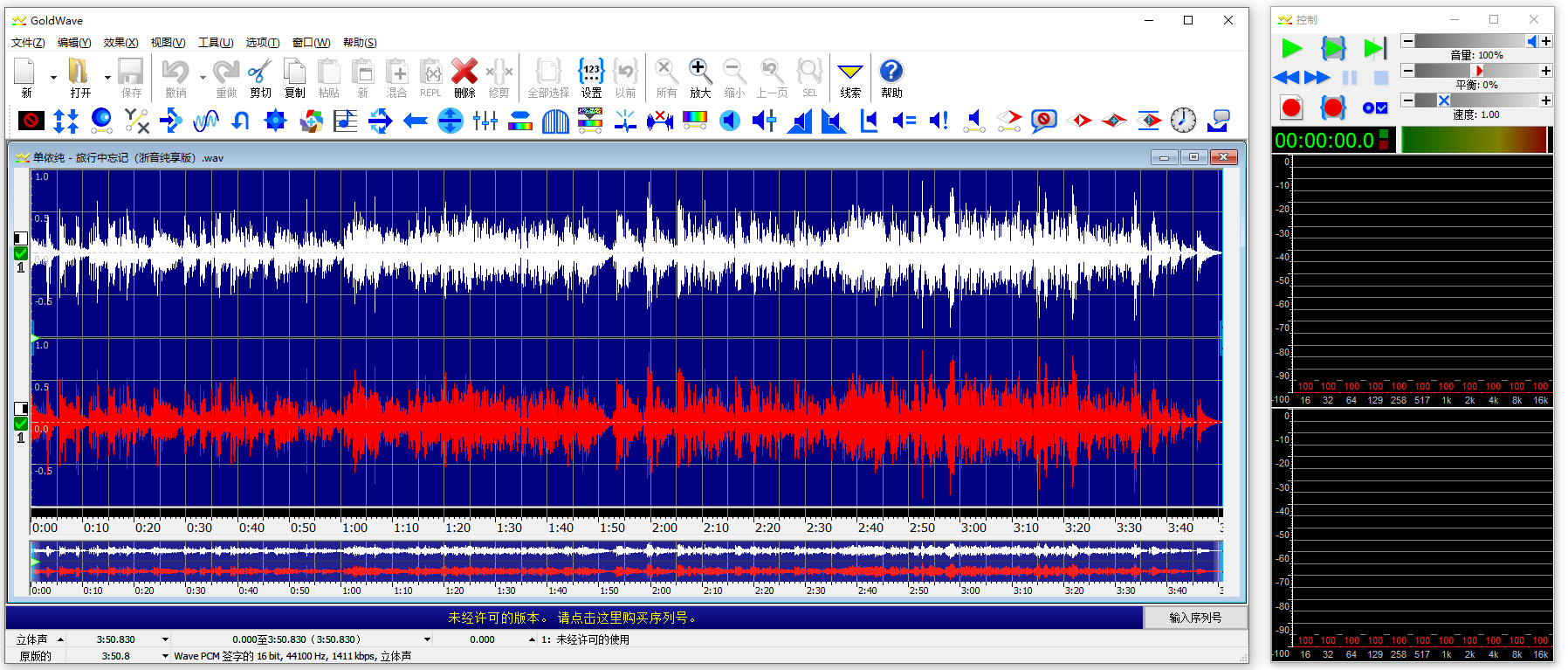Open the 文件(Z) menu
The height and width of the screenshot is (670, 1568).
[28, 42]
